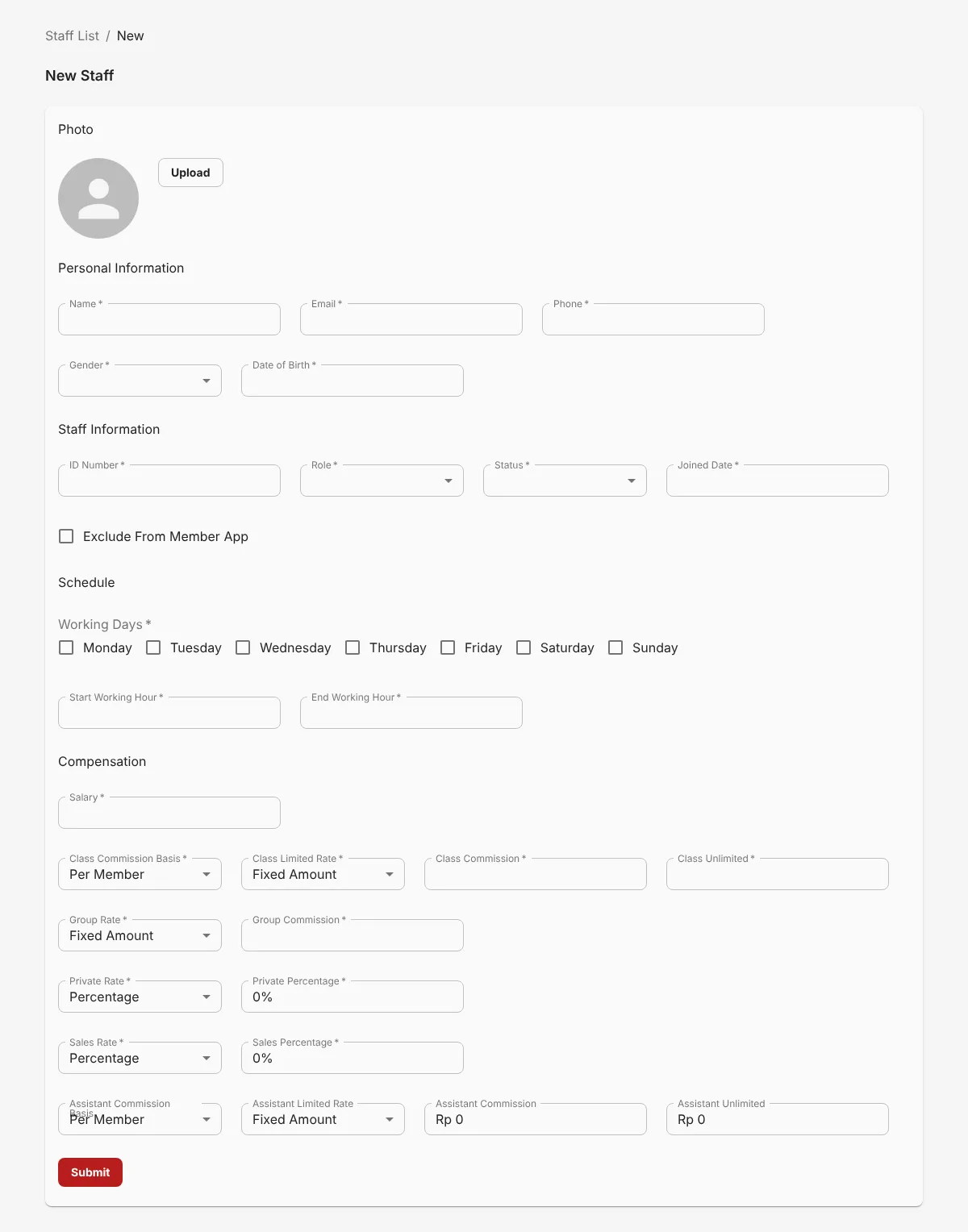968x1232 pixels.
Task: Open the Gender dropdown
Action: [140, 381]
